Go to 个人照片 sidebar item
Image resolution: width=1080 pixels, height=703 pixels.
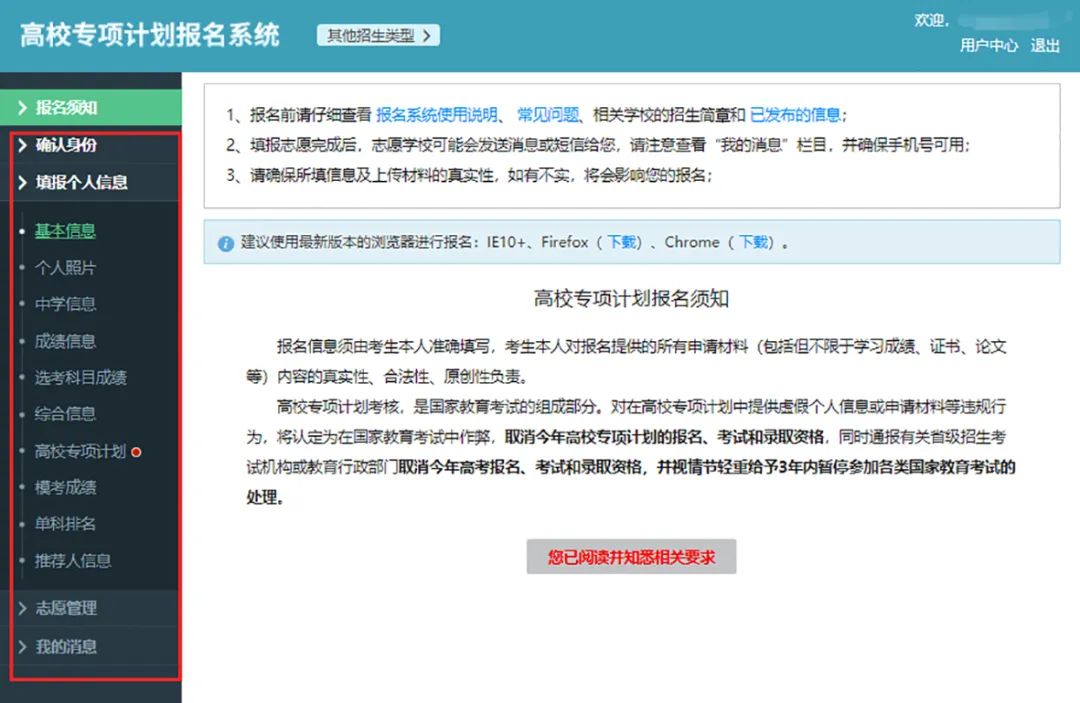(x=65, y=268)
